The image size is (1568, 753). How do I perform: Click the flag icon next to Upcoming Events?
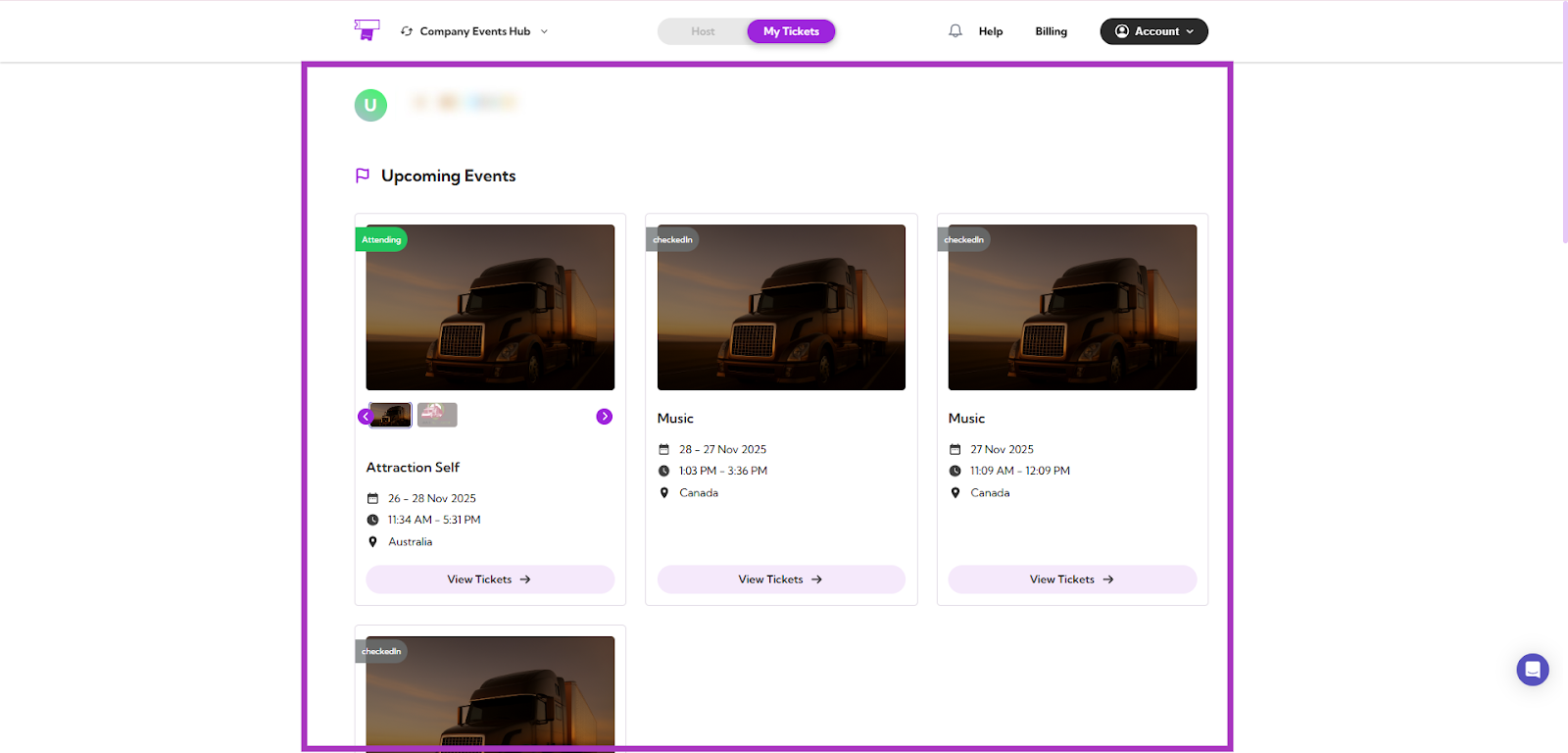click(363, 176)
